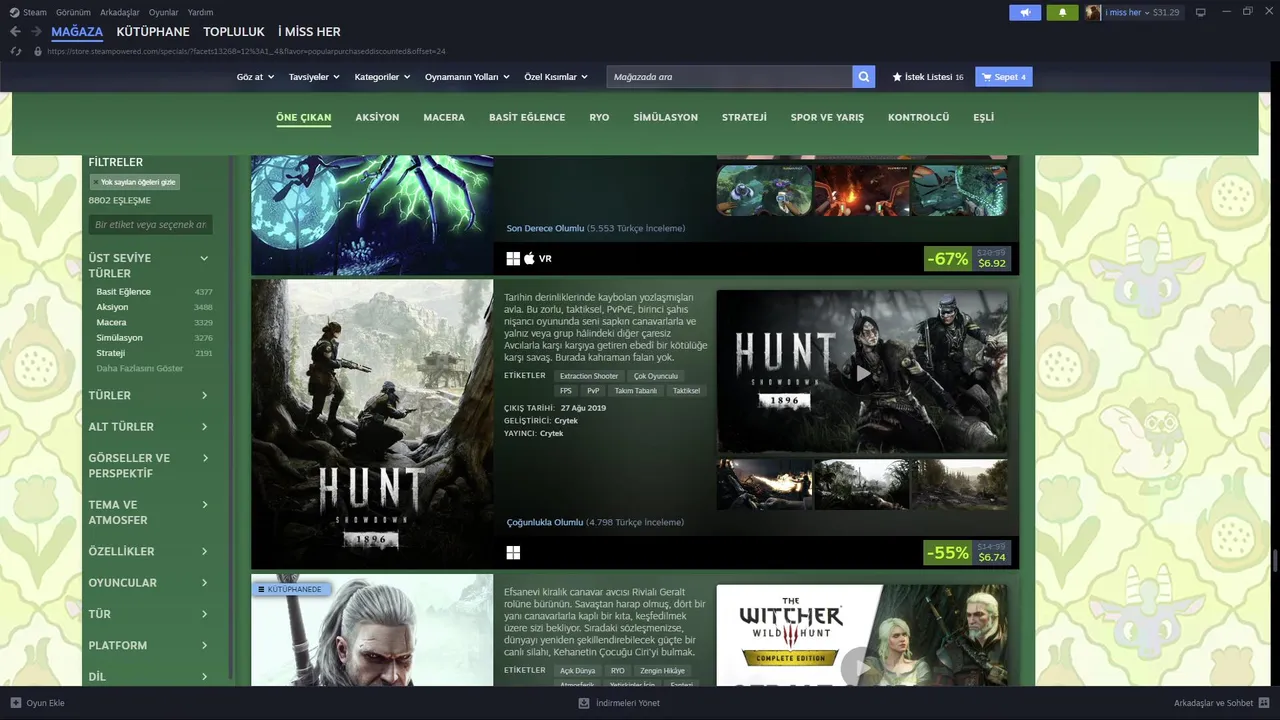Select the STRATEJİ category tab
This screenshot has height=720, width=1280.
[744, 117]
